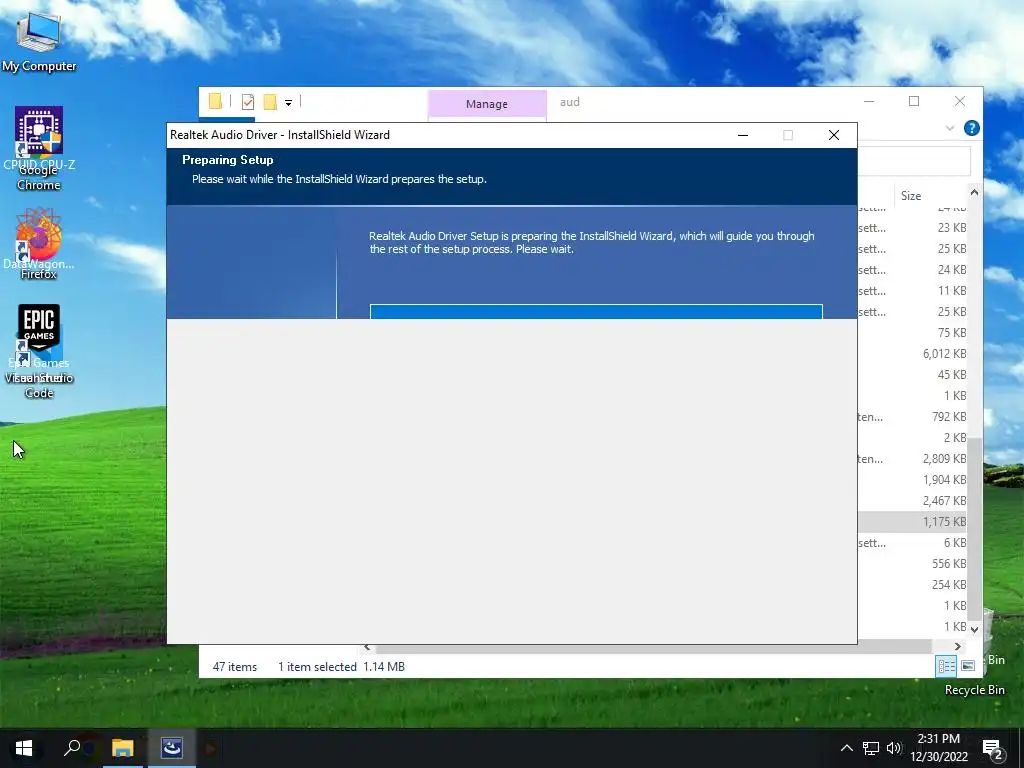Select the file row sized 254 KB
The image size is (1024, 768).
[x=912, y=584]
